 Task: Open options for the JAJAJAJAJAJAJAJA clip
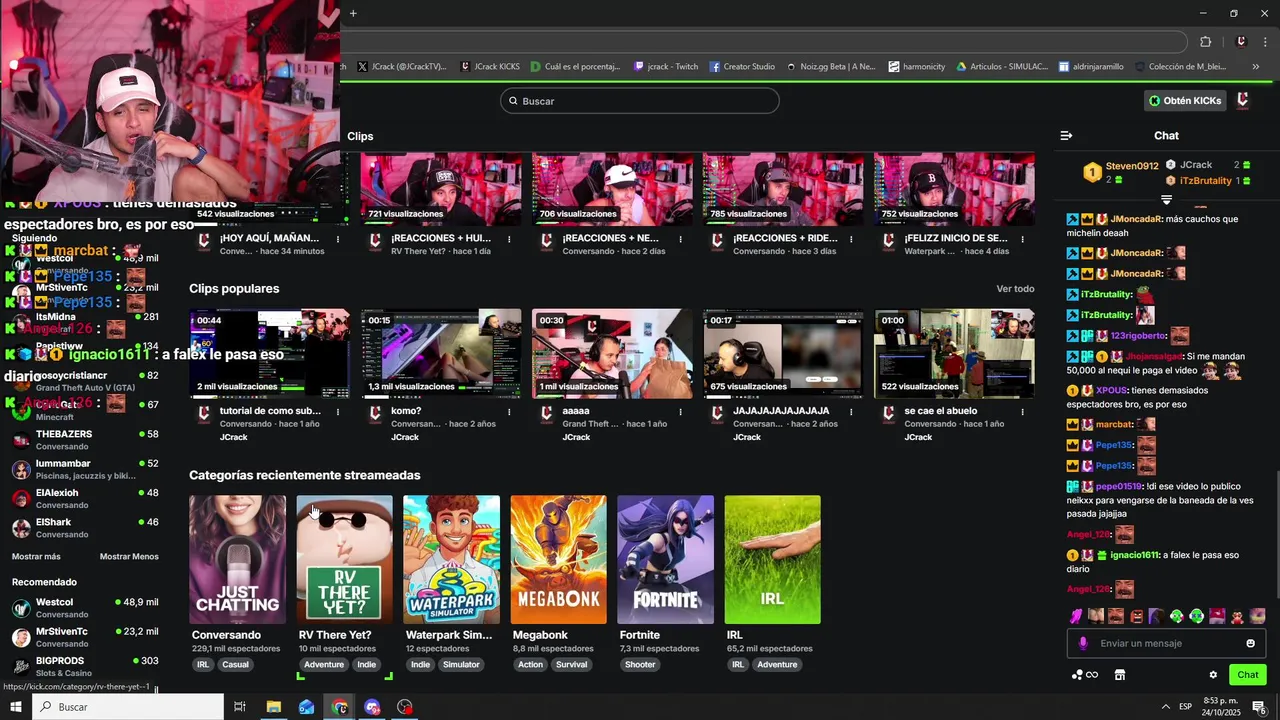pos(851,412)
